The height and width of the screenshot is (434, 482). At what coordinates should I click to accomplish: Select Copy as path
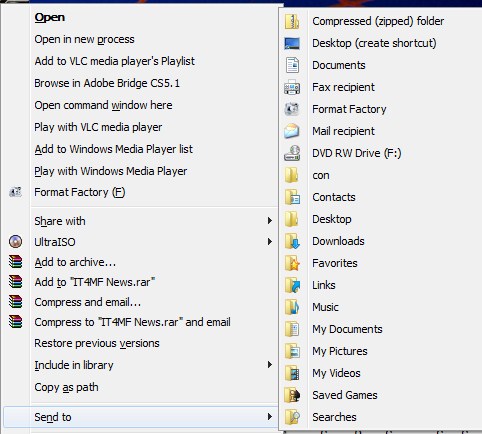click(66, 387)
